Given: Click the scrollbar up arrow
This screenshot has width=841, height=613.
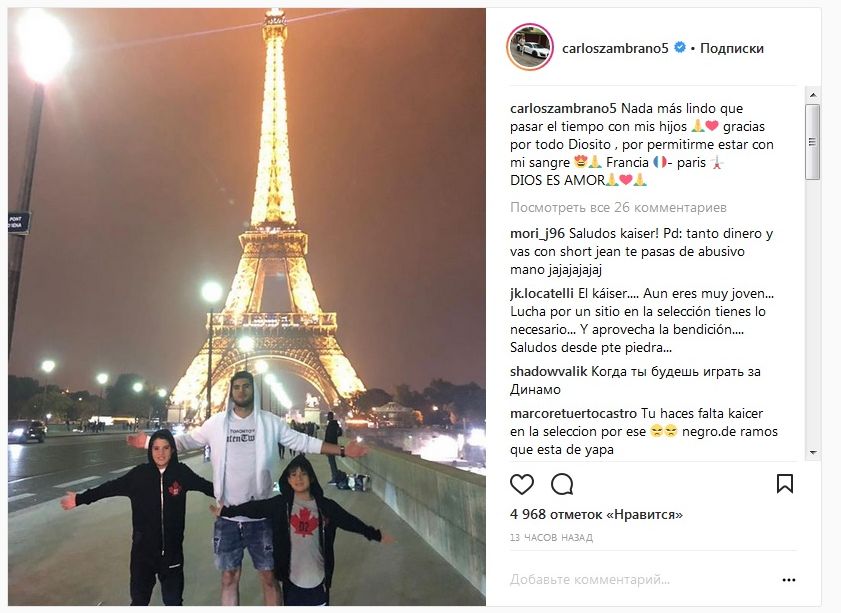Looking at the screenshot, I should tap(813, 94).
